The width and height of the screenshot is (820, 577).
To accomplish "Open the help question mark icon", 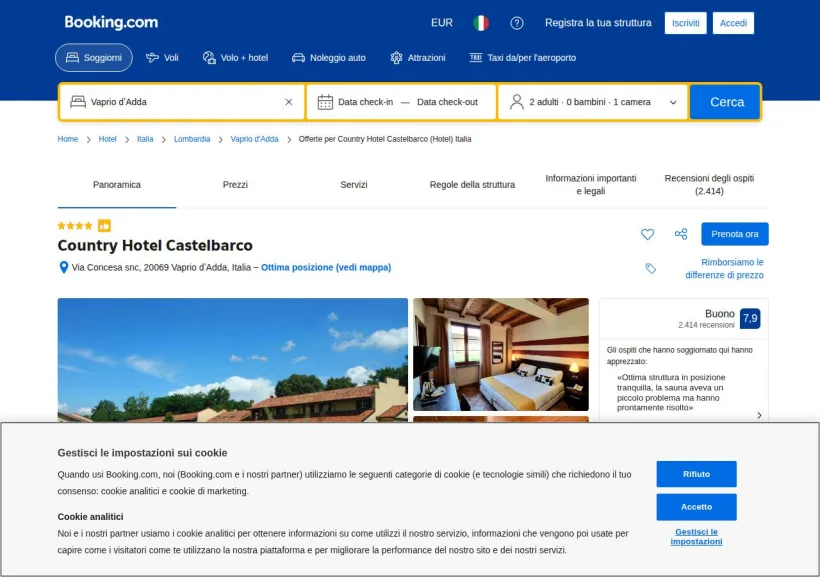I will 517,23.
